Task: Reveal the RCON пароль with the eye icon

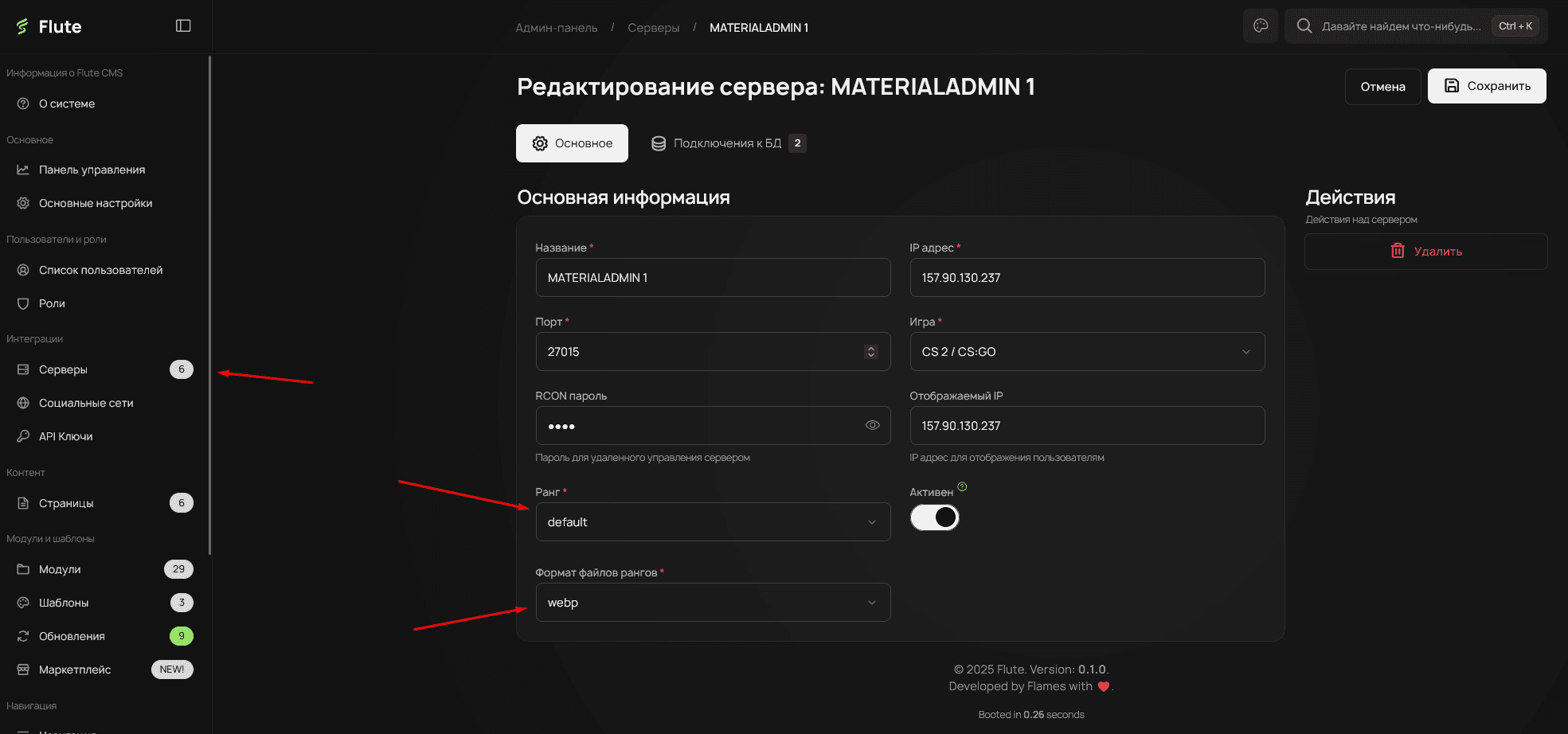Action: click(x=872, y=425)
